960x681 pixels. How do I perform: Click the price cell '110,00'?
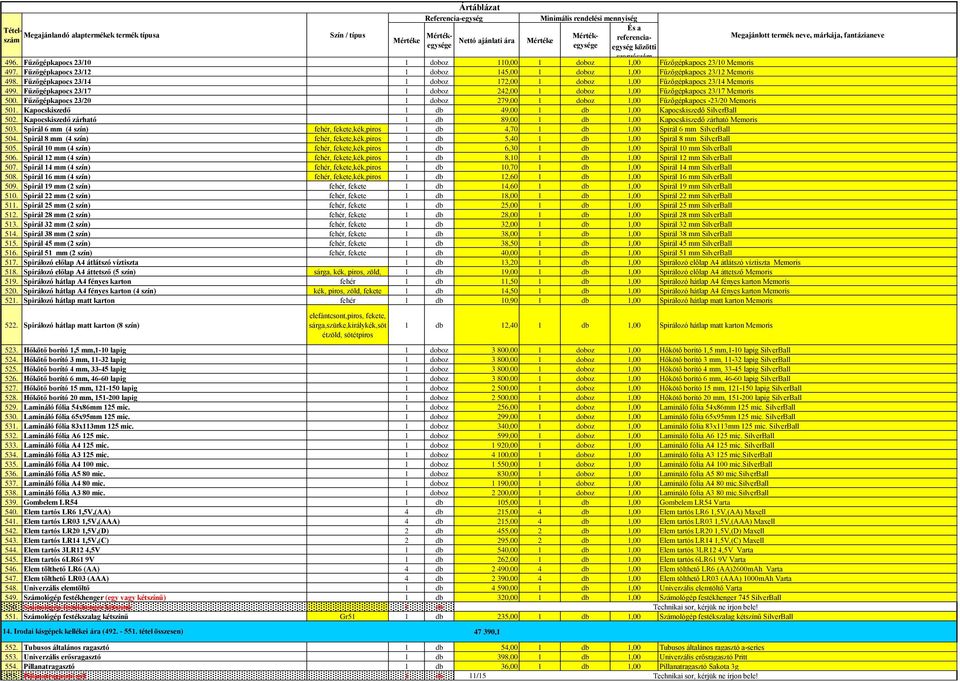[x=487, y=62]
